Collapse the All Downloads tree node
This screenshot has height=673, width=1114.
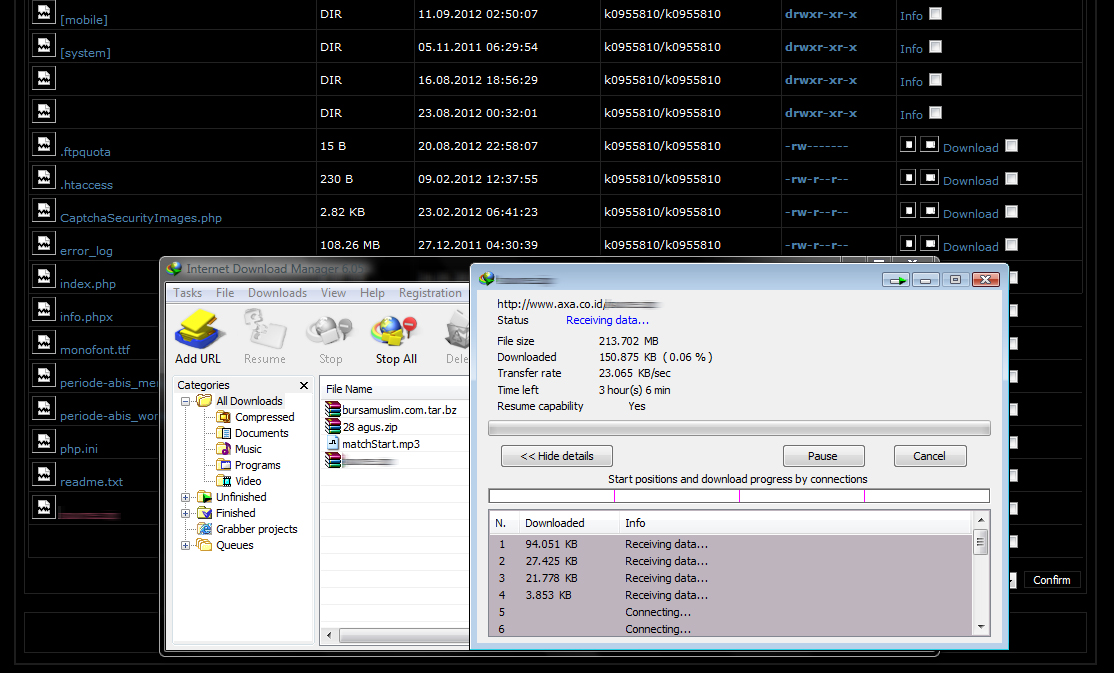point(185,402)
